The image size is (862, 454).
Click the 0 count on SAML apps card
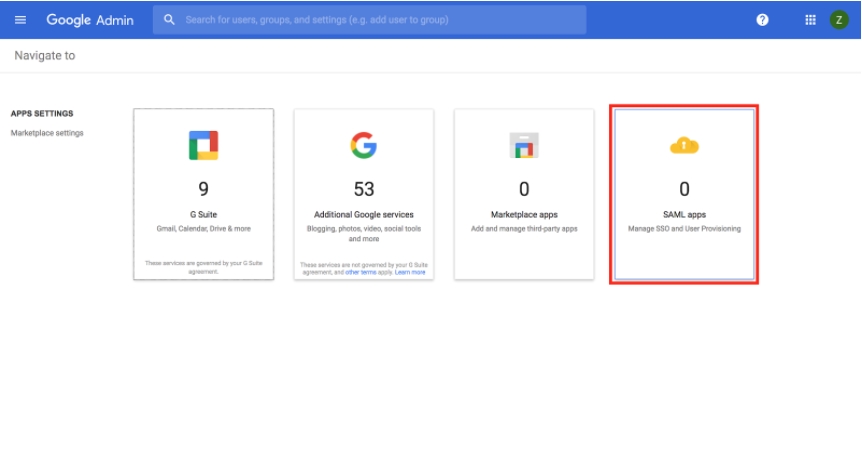[x=684, y=189]
